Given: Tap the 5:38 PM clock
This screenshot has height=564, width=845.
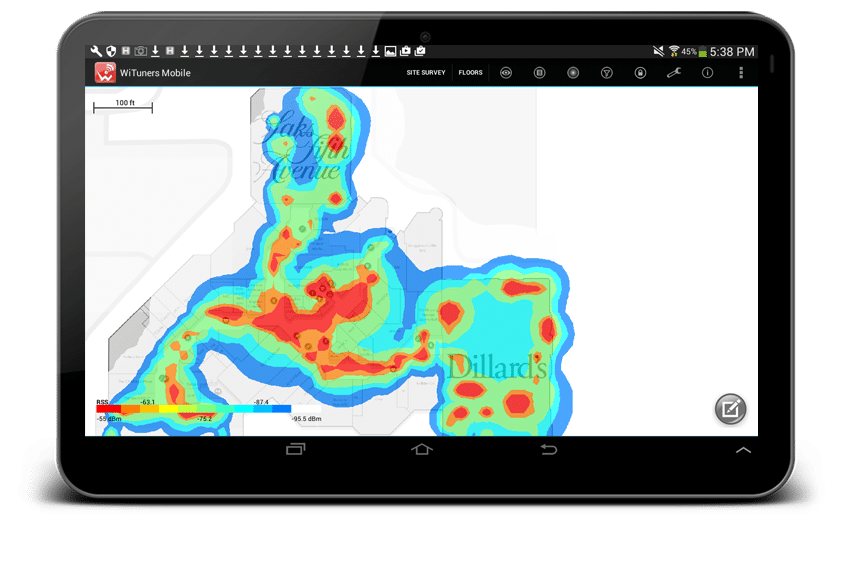Looking at the screenshot, I should [732, 52].
